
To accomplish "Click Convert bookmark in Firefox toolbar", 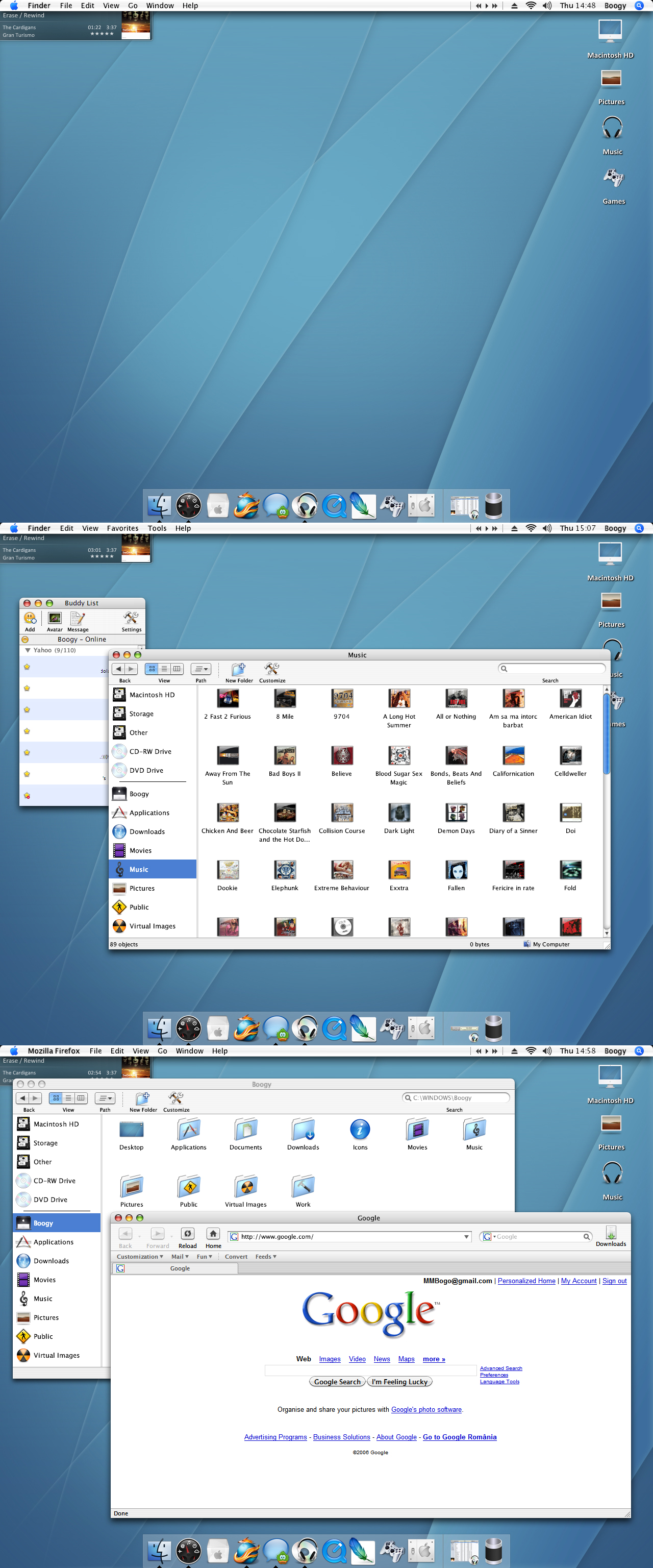I will pyautogui.click(x=236, y=1256).
